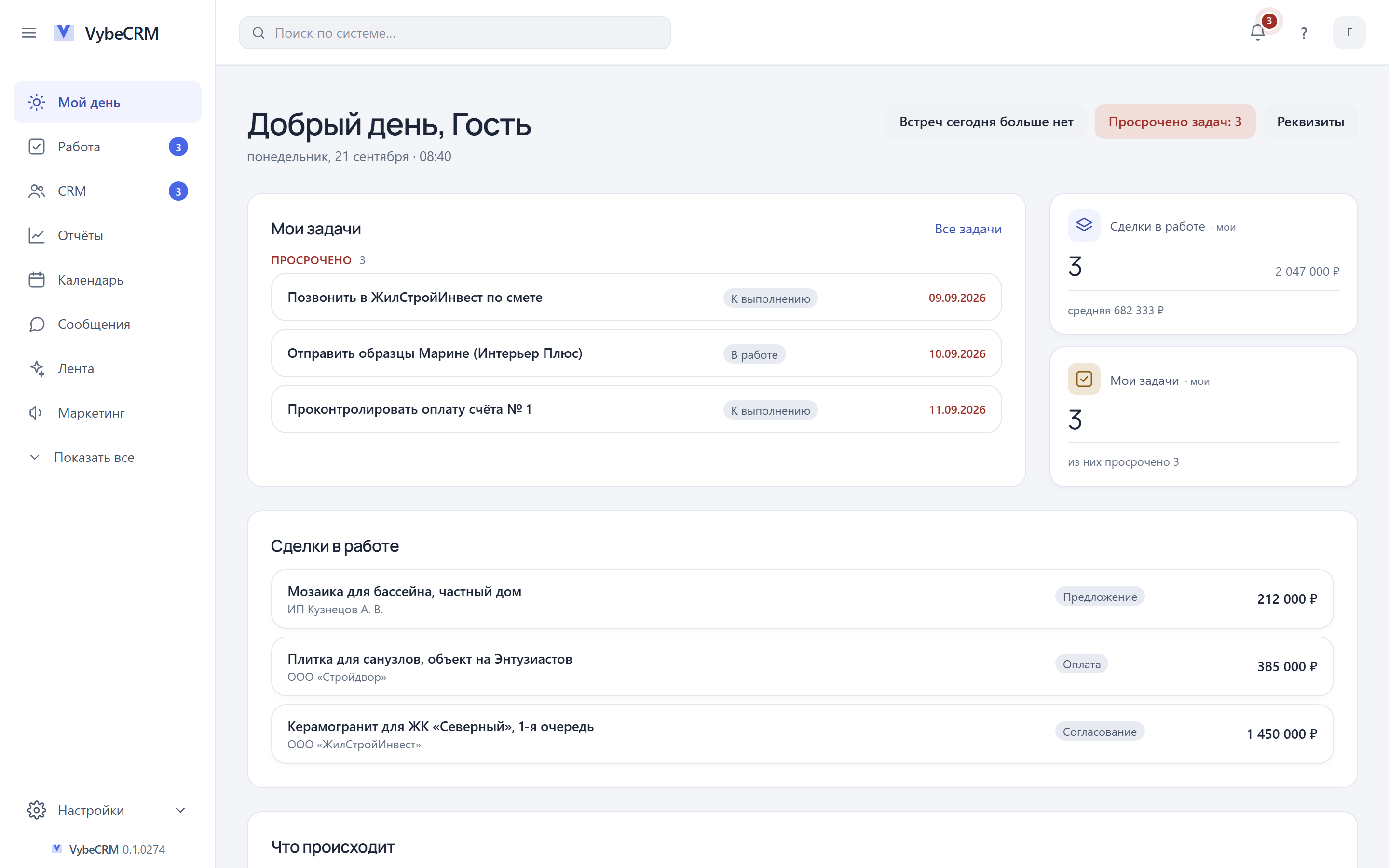Open the user avatar menu
1389x868 pixels.
point(1349,33)
